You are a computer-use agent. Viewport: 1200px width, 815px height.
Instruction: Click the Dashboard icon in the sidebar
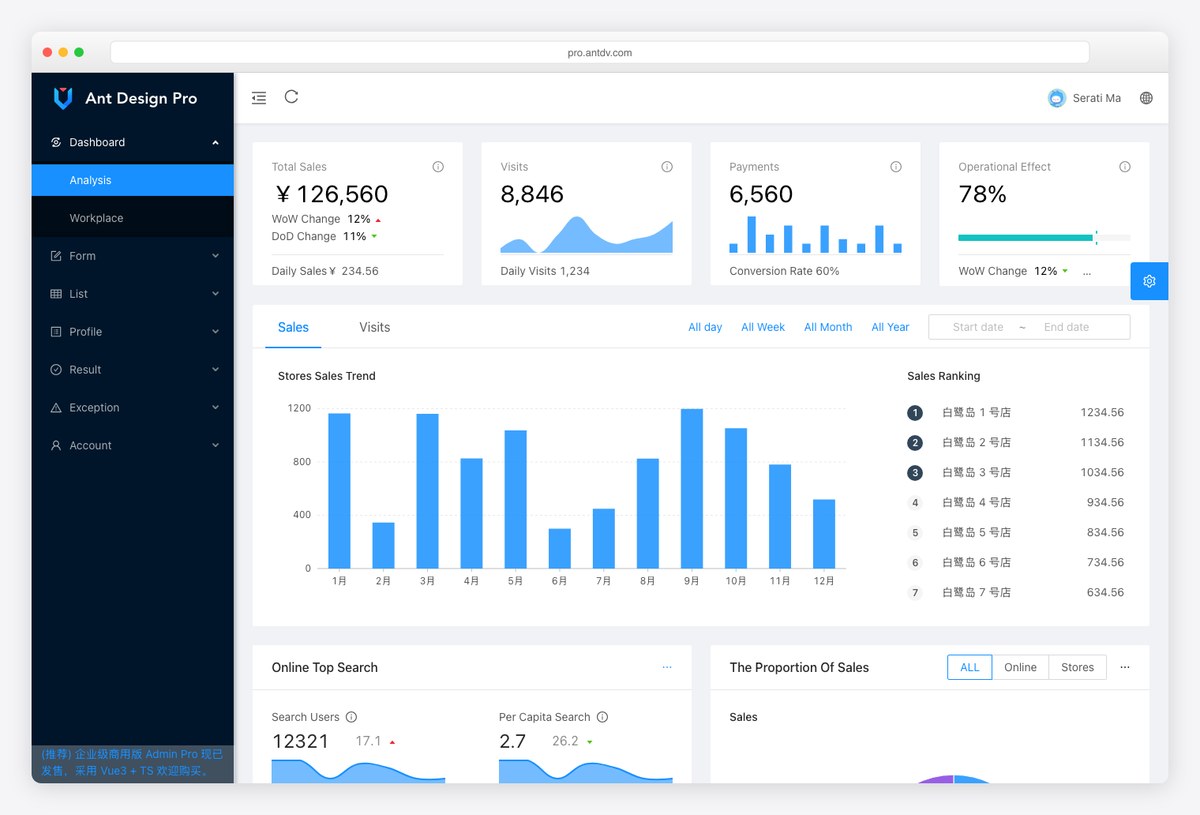(x=56, y=142)
